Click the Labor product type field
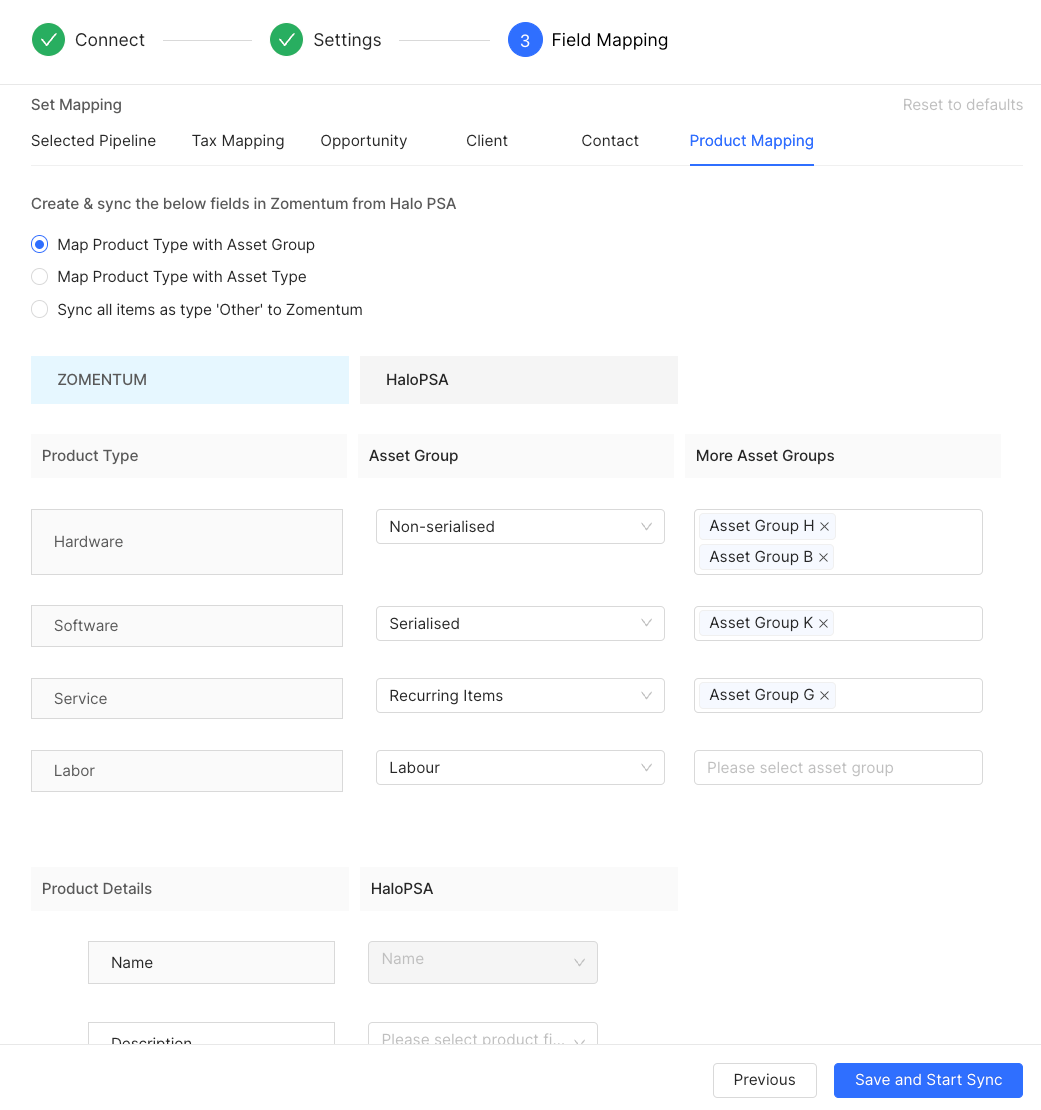This screenshot has width=1041, height=1110. click(187, 771)
